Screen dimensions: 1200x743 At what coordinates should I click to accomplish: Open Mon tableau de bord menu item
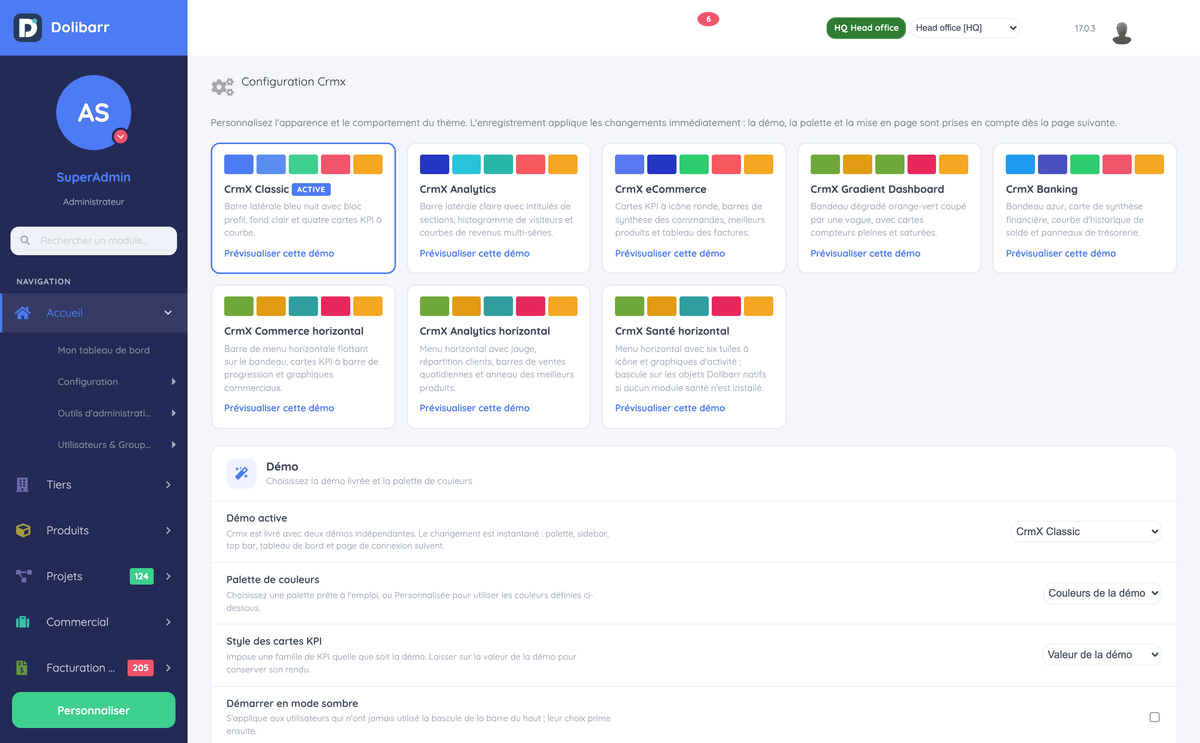pos(104,351)
